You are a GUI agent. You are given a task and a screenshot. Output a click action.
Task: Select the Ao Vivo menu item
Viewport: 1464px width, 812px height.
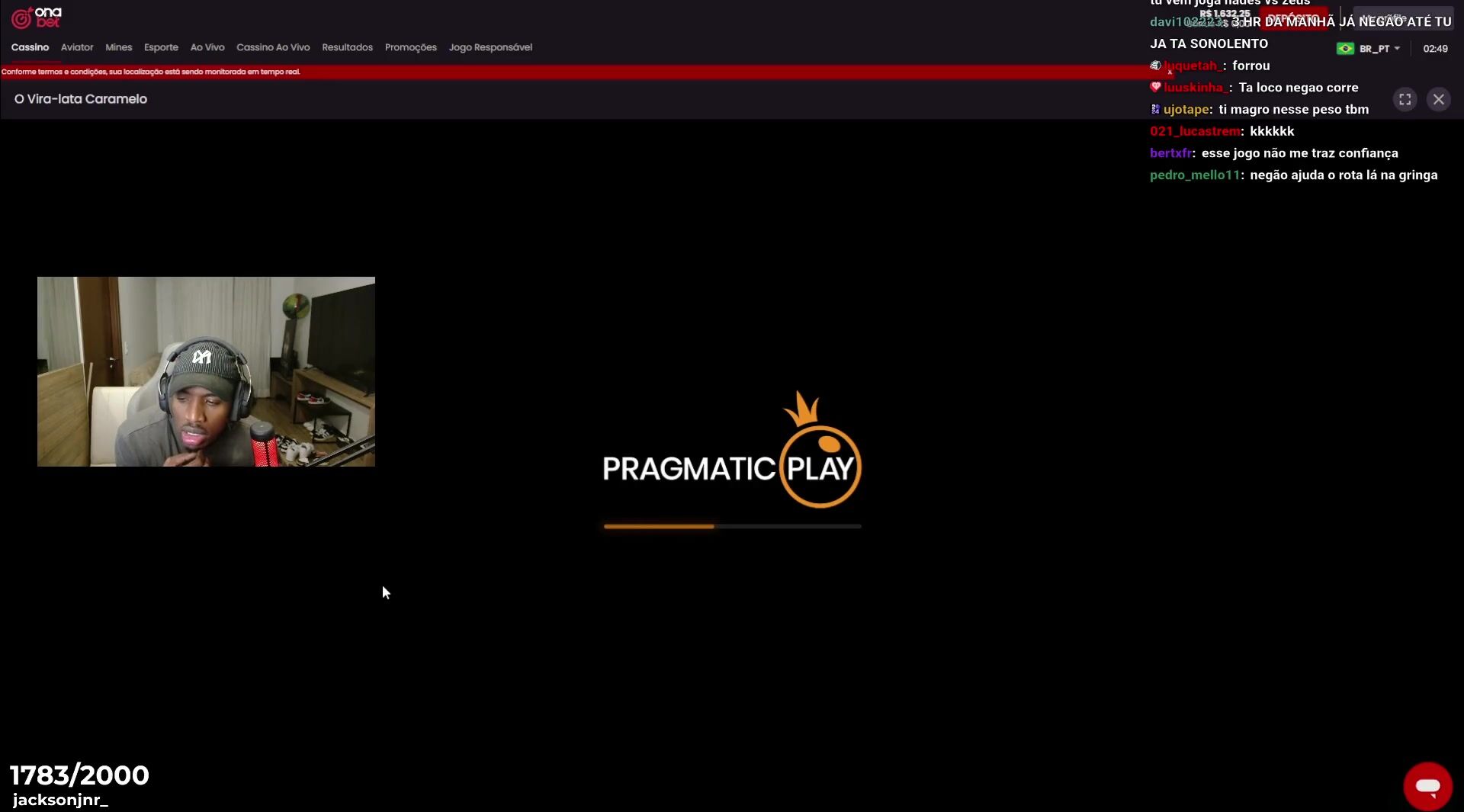click(207, 47)
